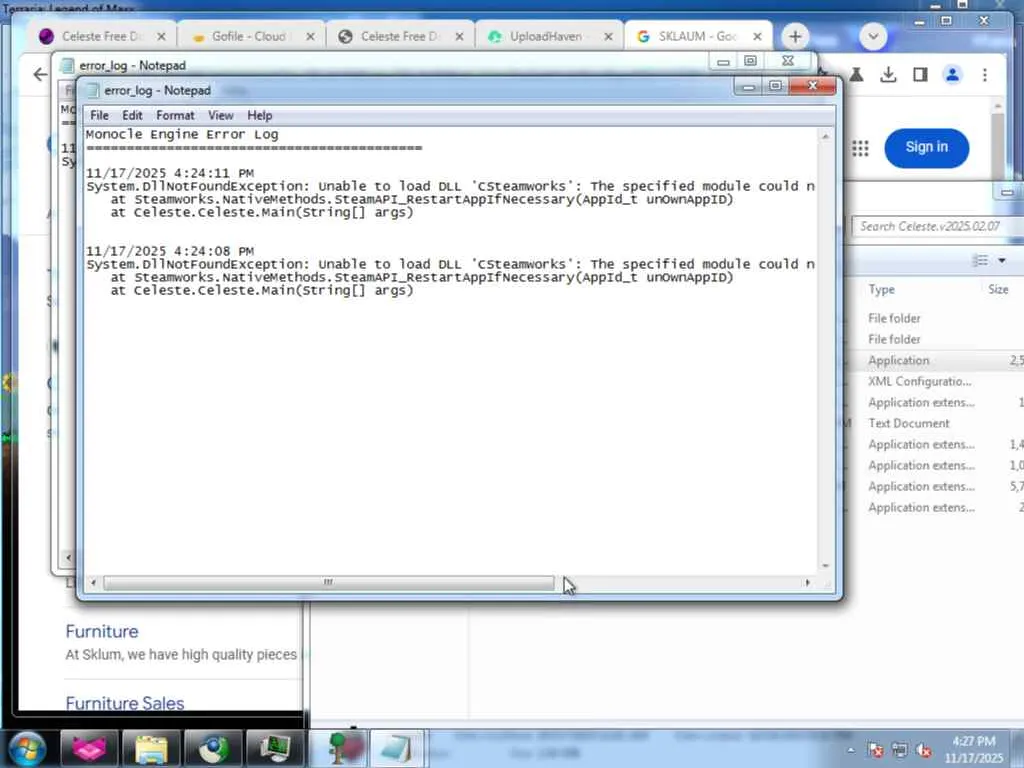Open the Edit menu in Notepad

(x=132, y=116)
